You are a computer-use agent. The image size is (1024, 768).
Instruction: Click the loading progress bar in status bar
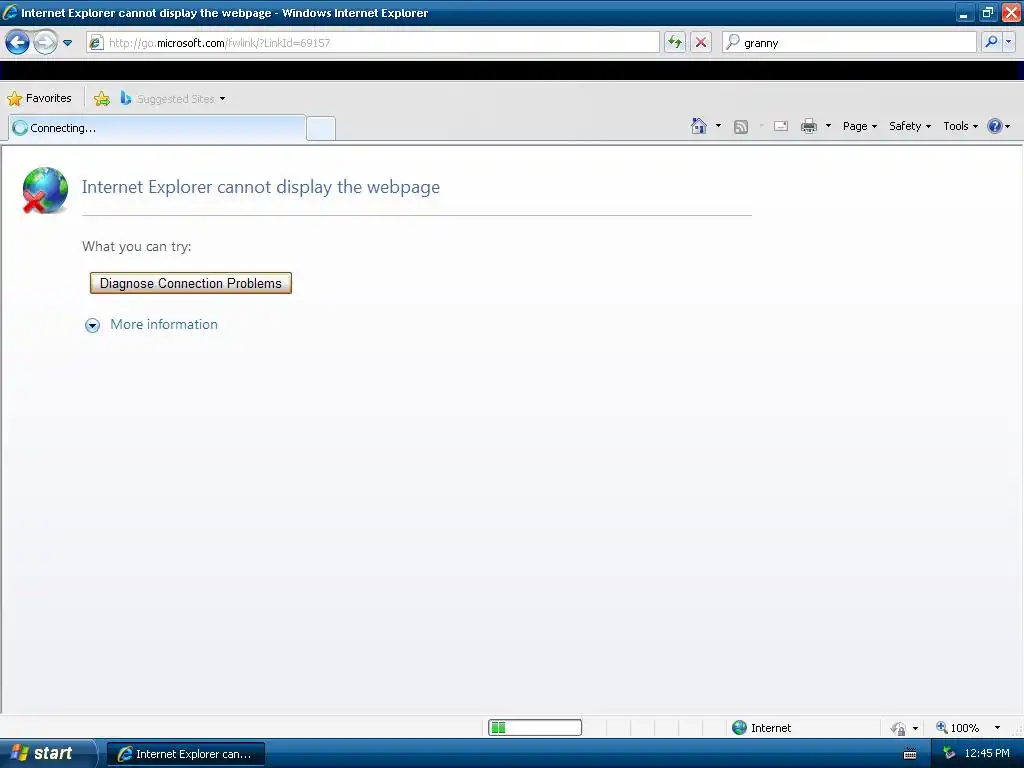coord(535,728)
